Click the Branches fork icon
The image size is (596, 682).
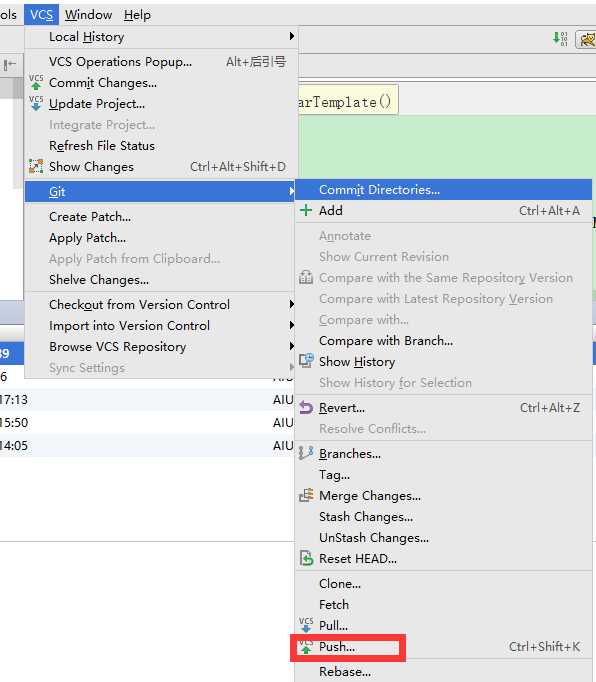point(306,453)
